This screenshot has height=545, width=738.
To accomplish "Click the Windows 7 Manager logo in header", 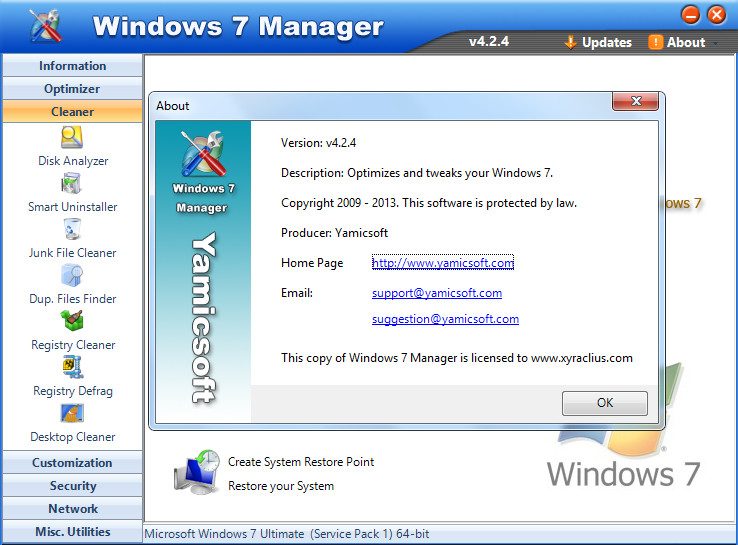I will (x=46, y=26).
